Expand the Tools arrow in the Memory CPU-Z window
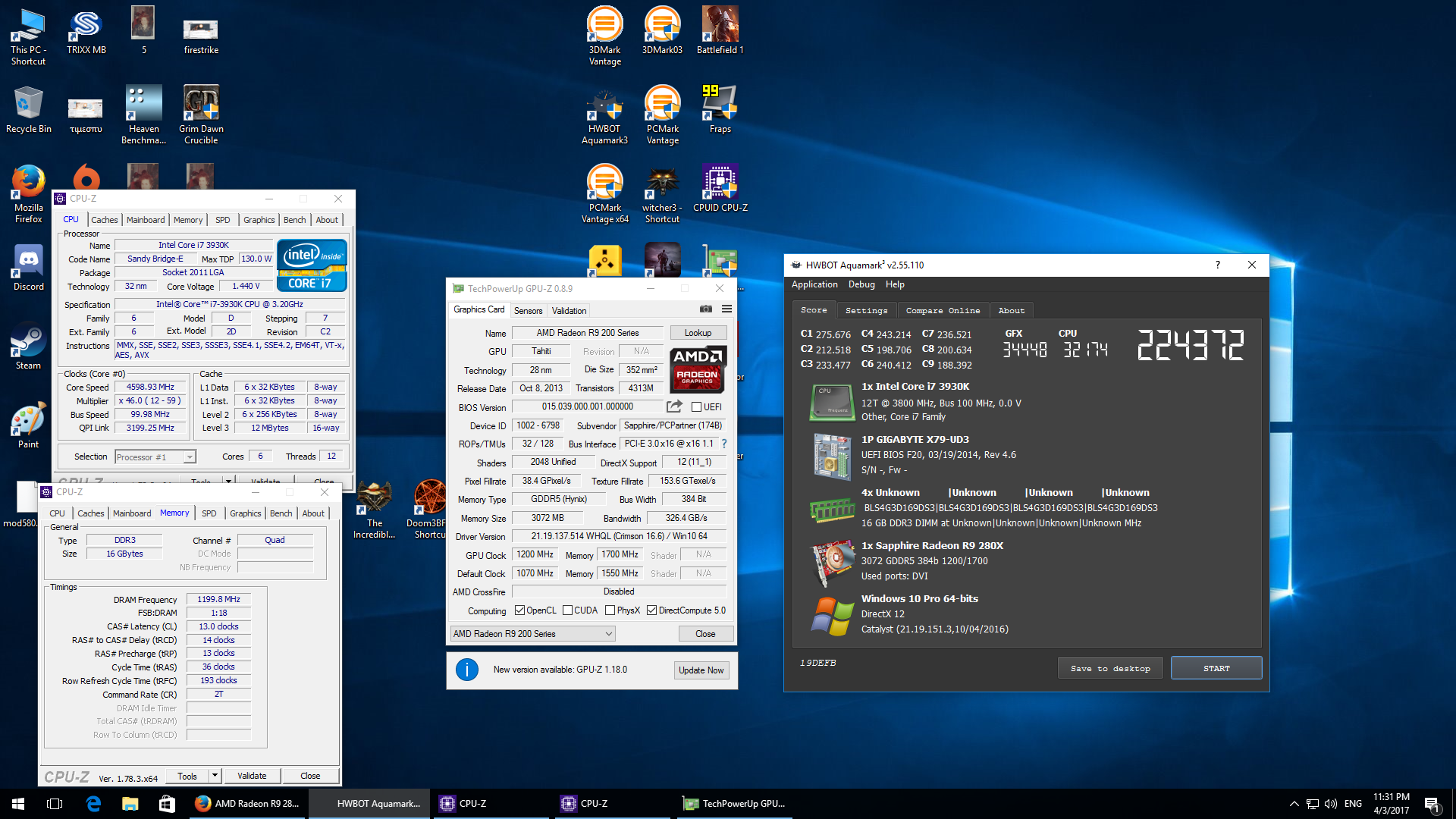The width and height of the screenshot is (1456, 819). click(215, 776)
